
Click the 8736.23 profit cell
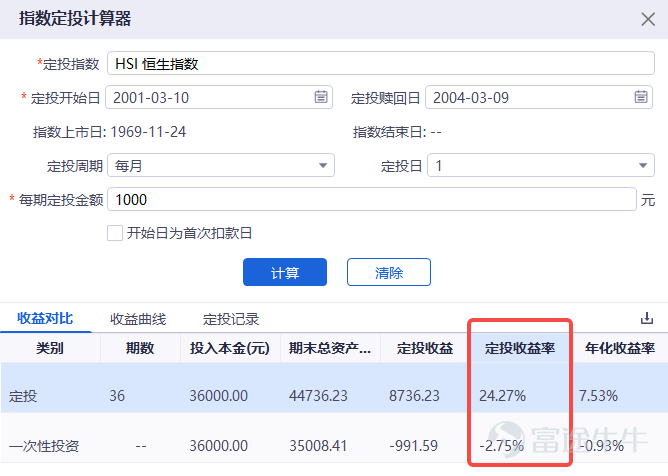414,396
